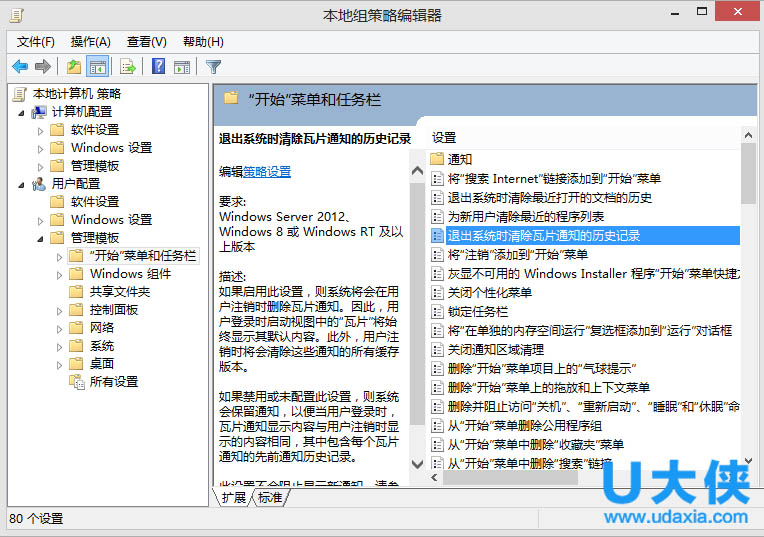This screenshot has width=764, height=537.
Task: Select 删除"开始"菜单上的拖放和上下文菜单
Action: pos(549,387)
